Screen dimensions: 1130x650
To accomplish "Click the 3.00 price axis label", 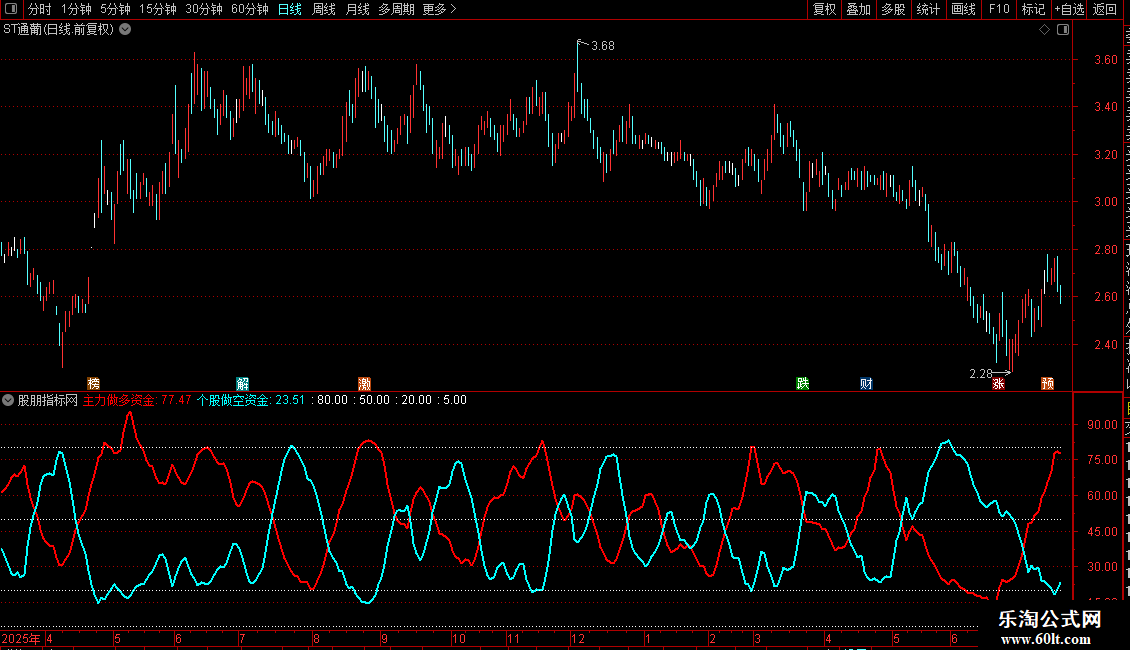I will 1105,202.
